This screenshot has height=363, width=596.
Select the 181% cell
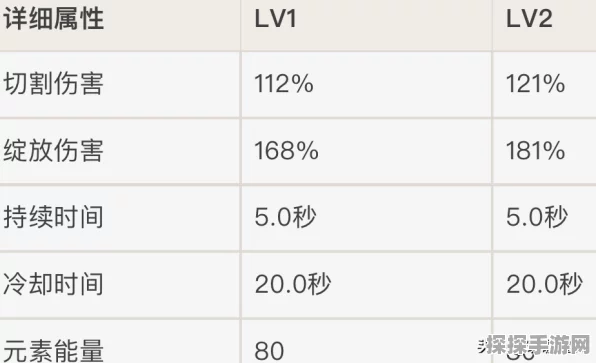(535, 151)
